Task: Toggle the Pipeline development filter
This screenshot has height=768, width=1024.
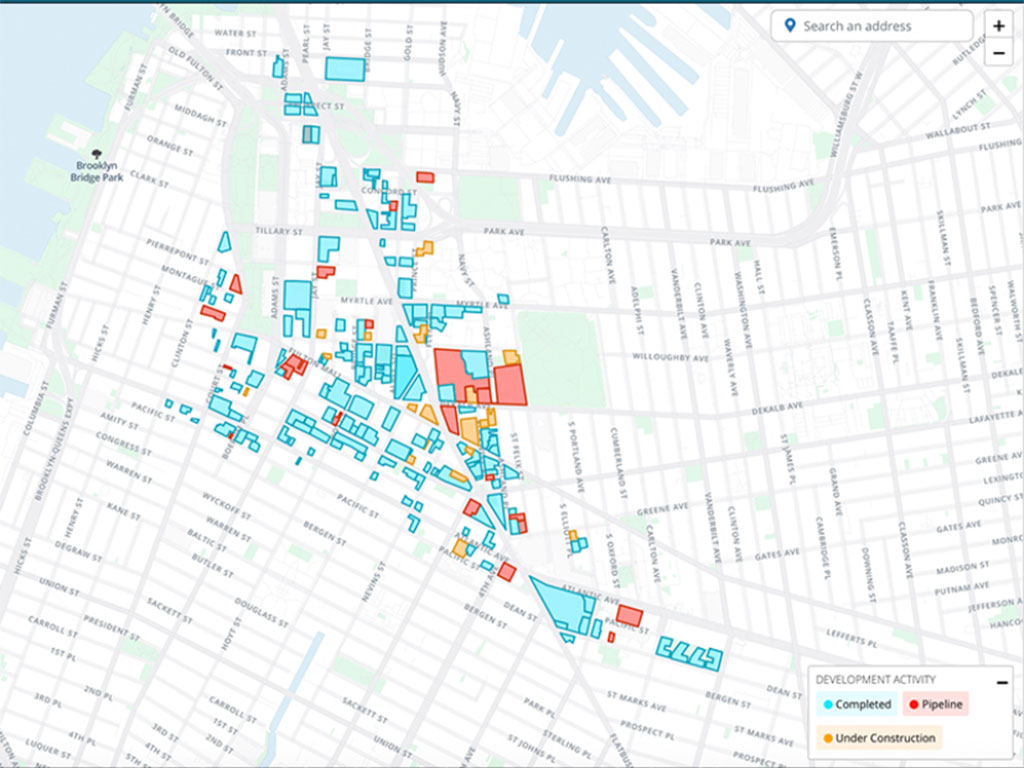Action: tap(936, 704)
